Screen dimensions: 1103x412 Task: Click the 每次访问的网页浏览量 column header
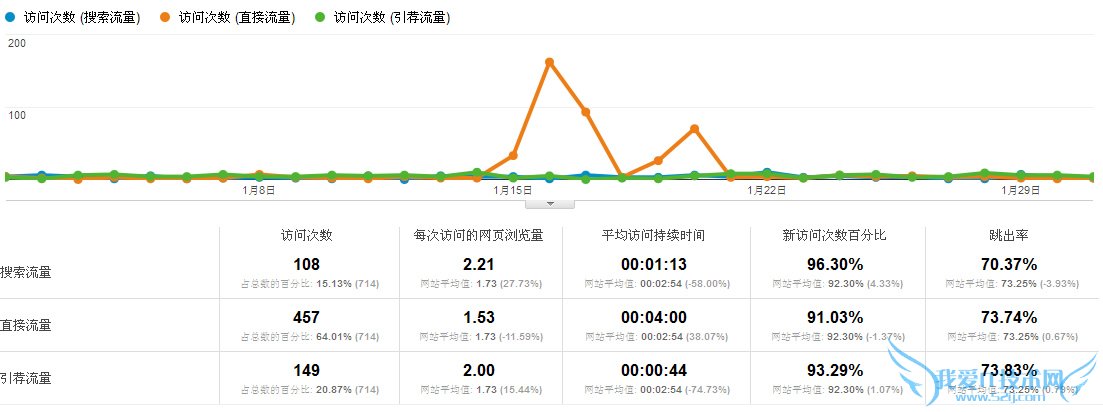tap(478, 236)
